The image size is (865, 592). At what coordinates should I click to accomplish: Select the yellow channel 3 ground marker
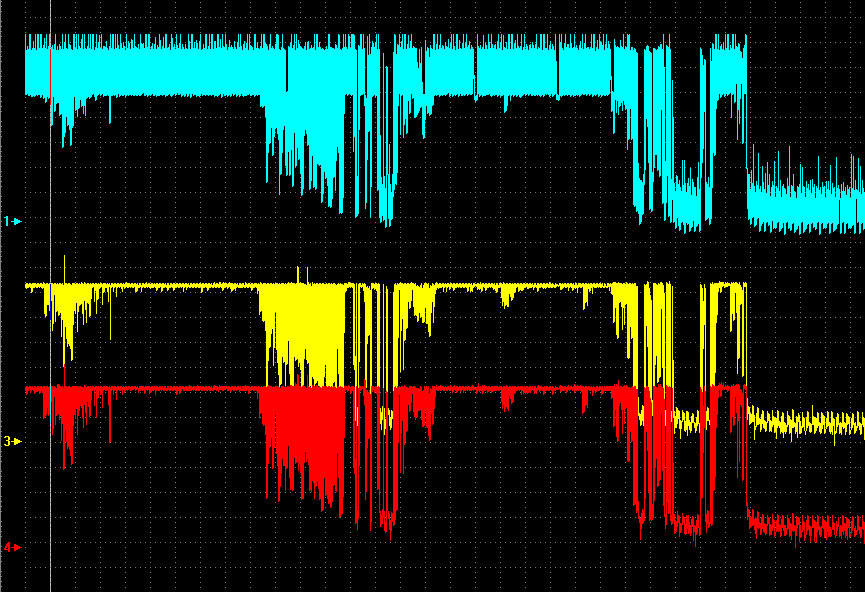13,441
